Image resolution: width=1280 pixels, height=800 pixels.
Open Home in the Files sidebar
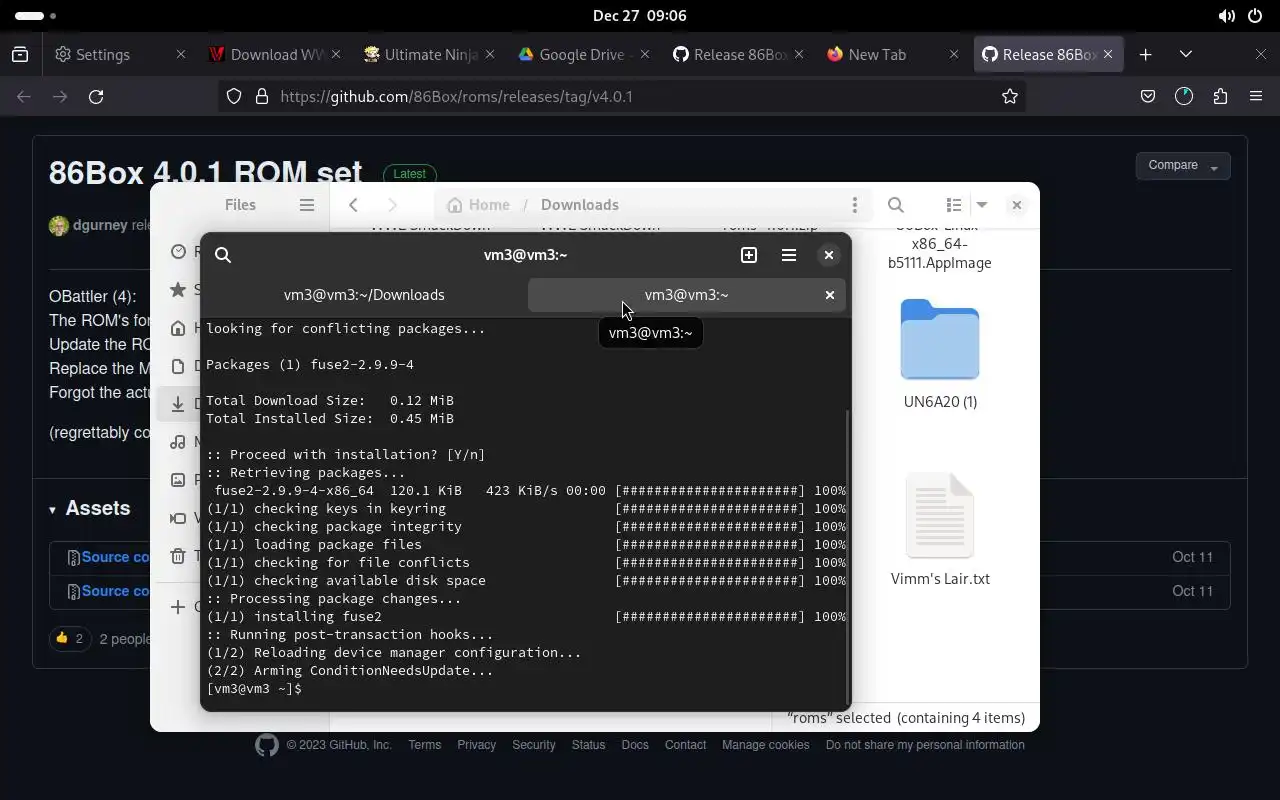point(178,328)
